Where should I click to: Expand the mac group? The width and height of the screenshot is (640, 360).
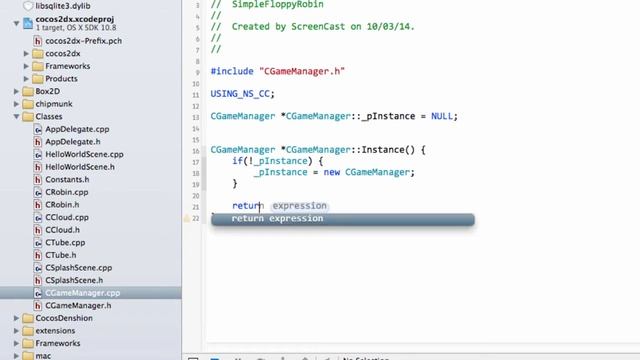tap(16, 356)
